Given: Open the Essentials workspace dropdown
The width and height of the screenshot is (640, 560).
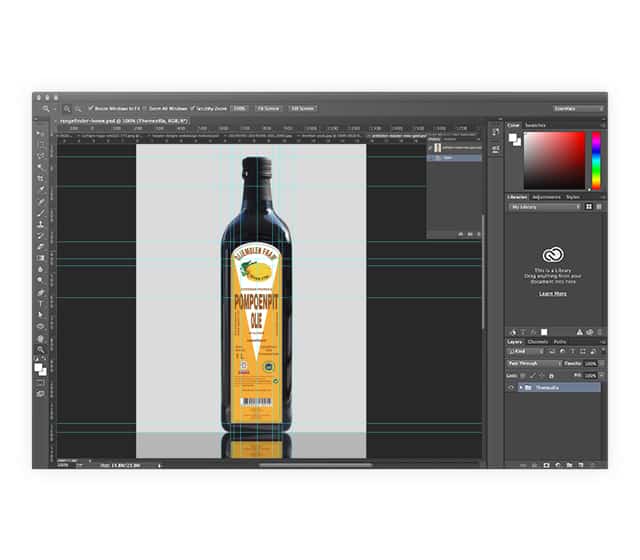Looking at the screenshot, I should pyautogui.click(x=578, y=109).
